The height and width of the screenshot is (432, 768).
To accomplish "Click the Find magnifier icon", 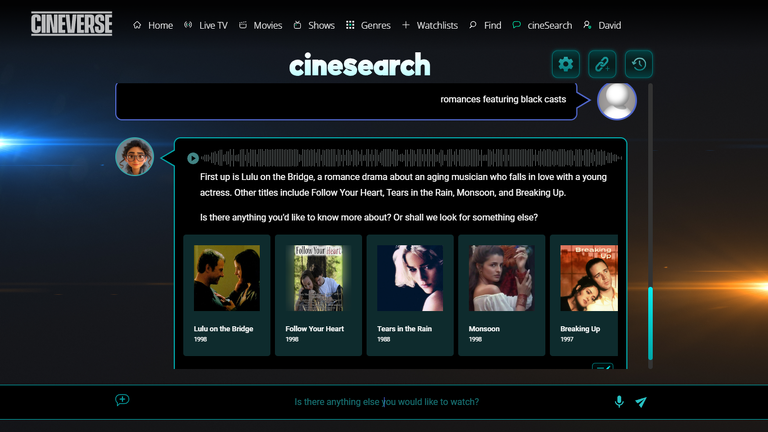I will (473, 25).
